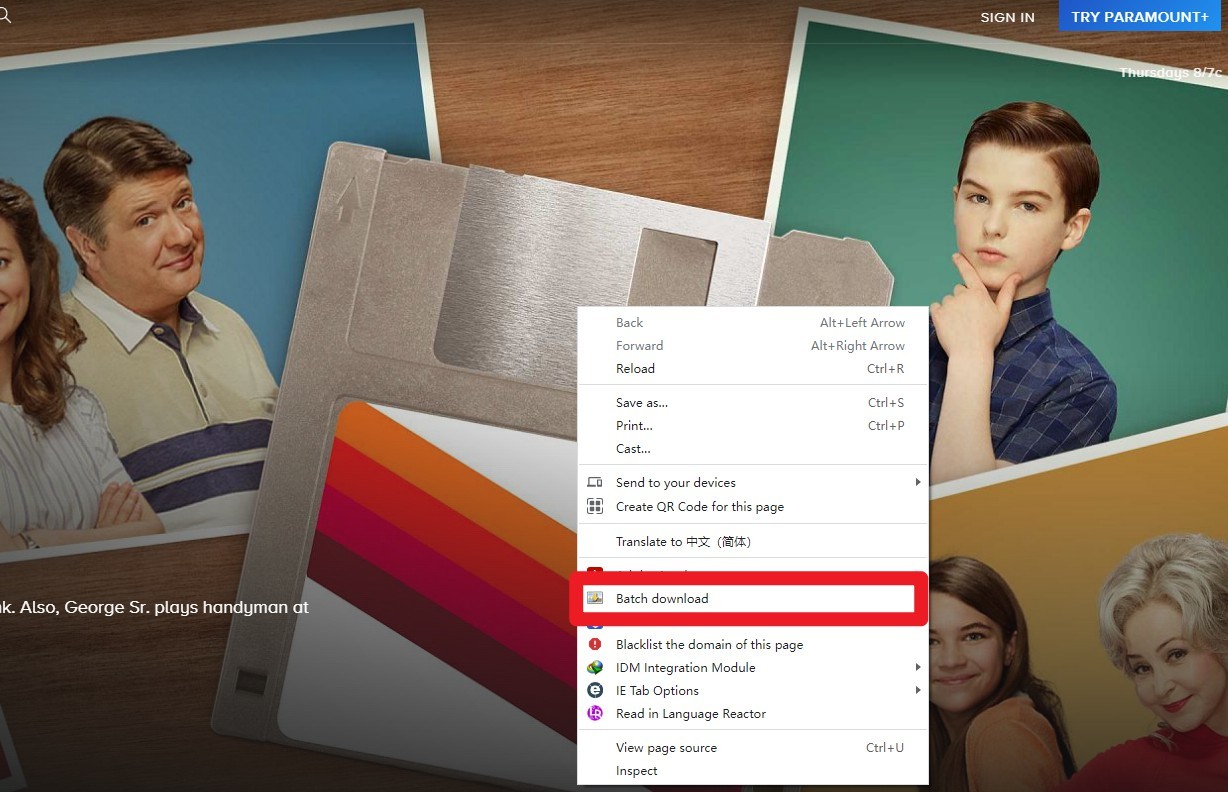Viewport: 1228px width, 792px height.
Task: Expand the Send to your devices submenu arrow
Action: [x=917, y=482]
